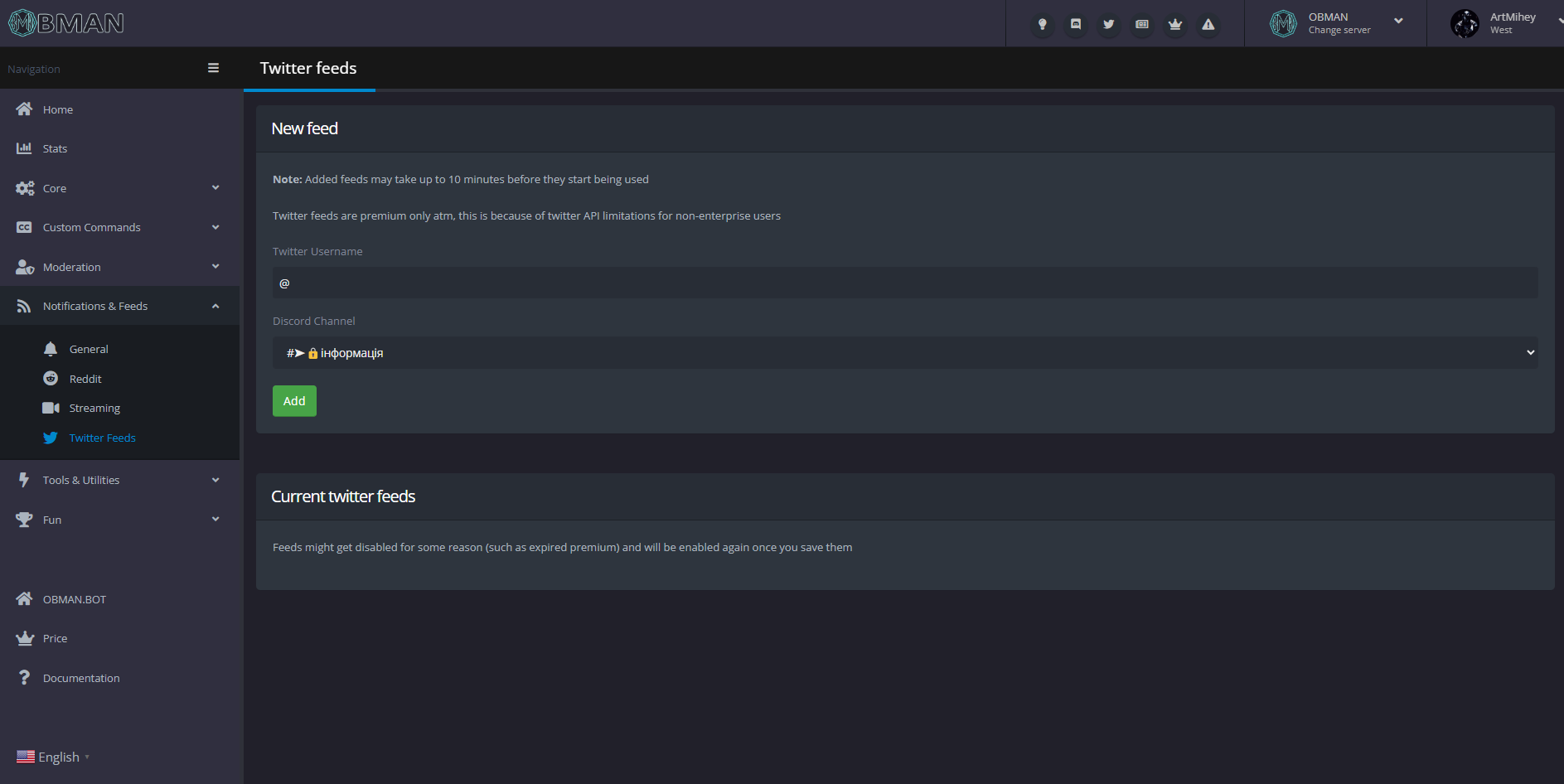Viewport: 1564px width, 784px height.
Task: Click the Custom Commands CC icon
Action: 24,227
